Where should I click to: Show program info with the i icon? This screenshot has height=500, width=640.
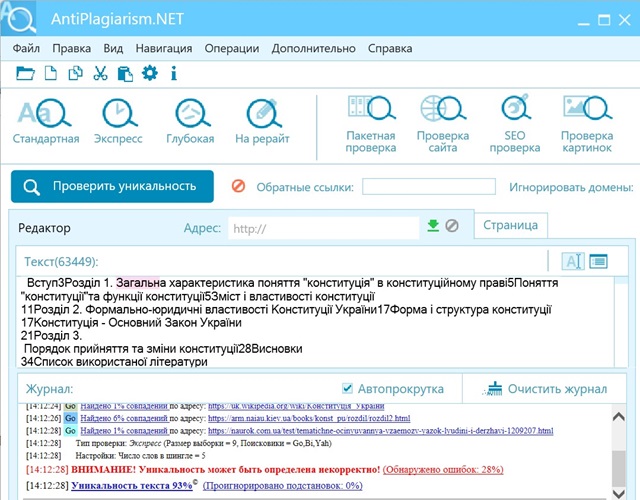(x=174, y=73)
